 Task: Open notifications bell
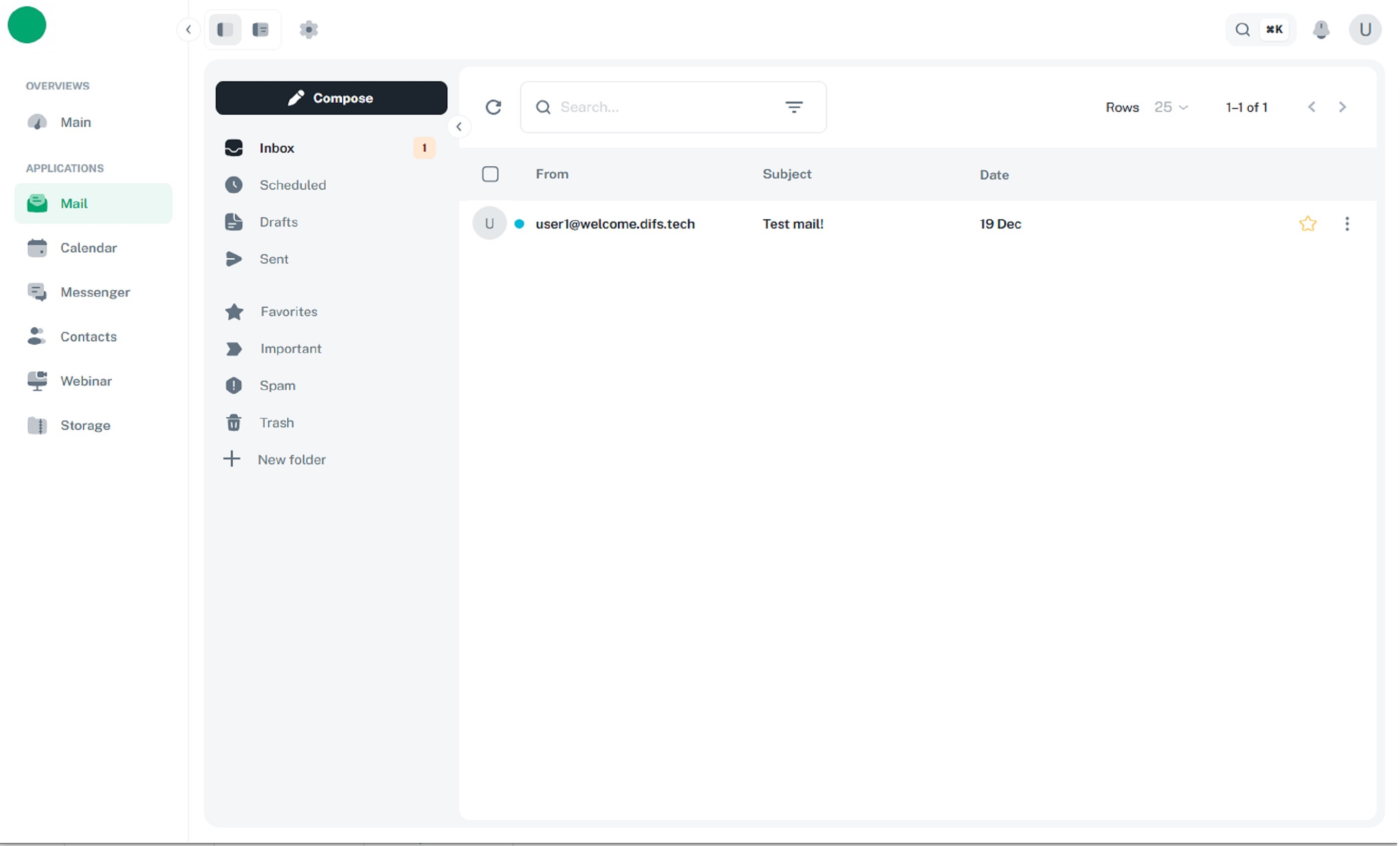(1322, 30)
